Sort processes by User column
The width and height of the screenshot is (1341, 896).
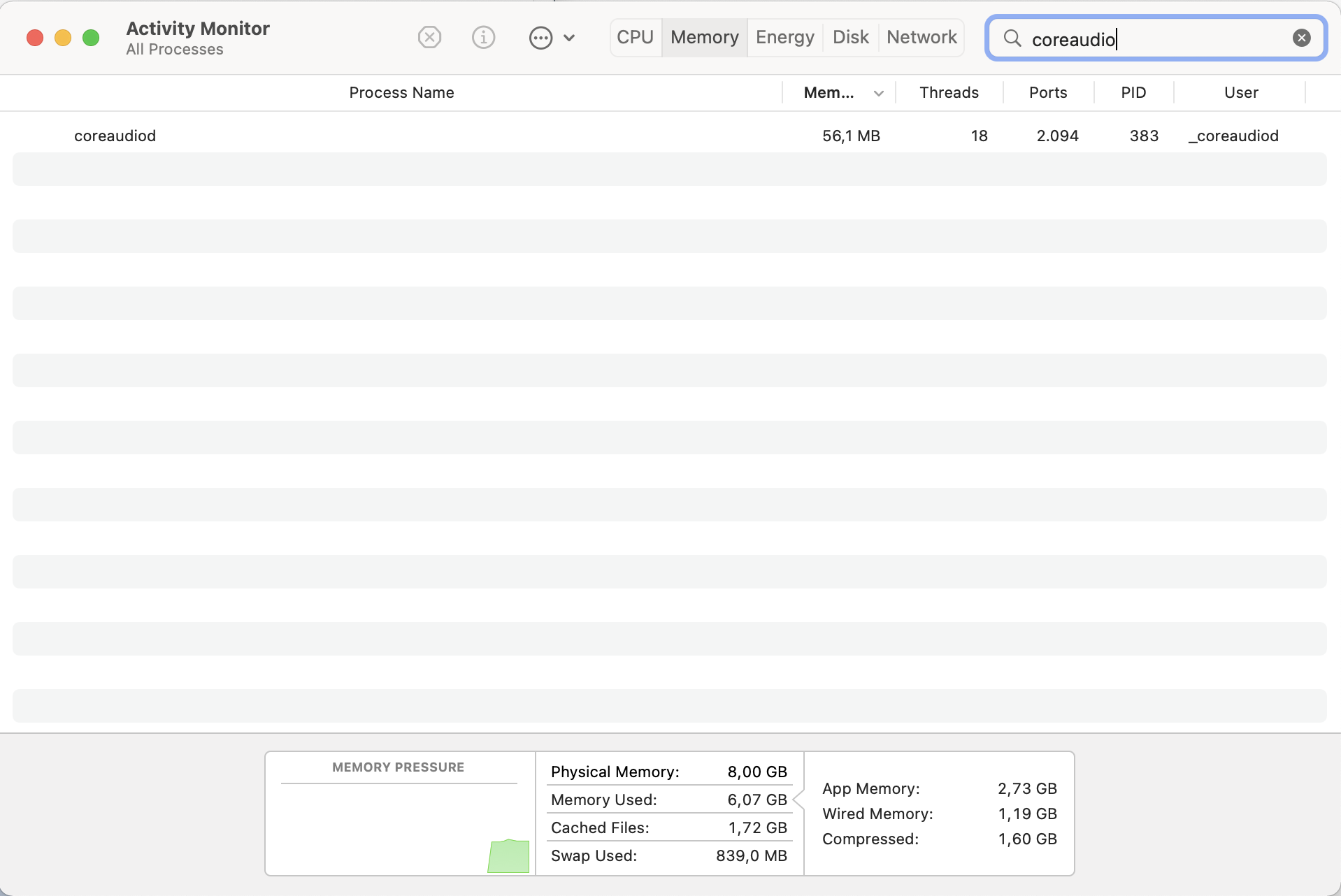tap(1240, 92)
